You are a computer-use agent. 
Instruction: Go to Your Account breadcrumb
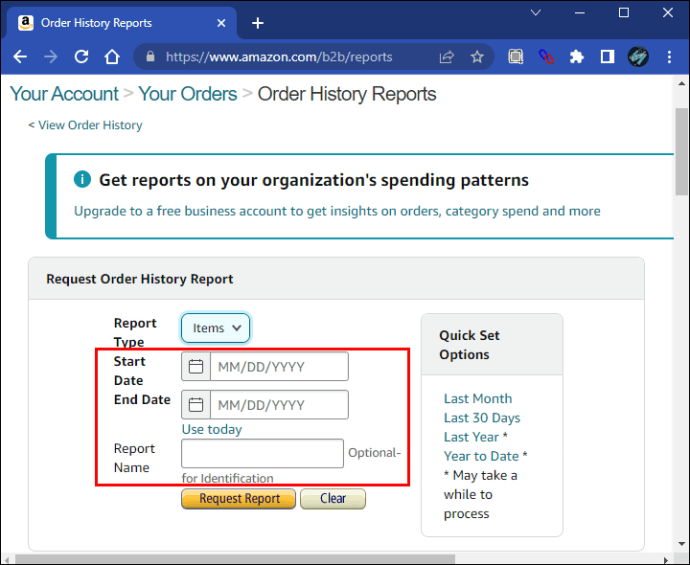(x=64, y=94)
